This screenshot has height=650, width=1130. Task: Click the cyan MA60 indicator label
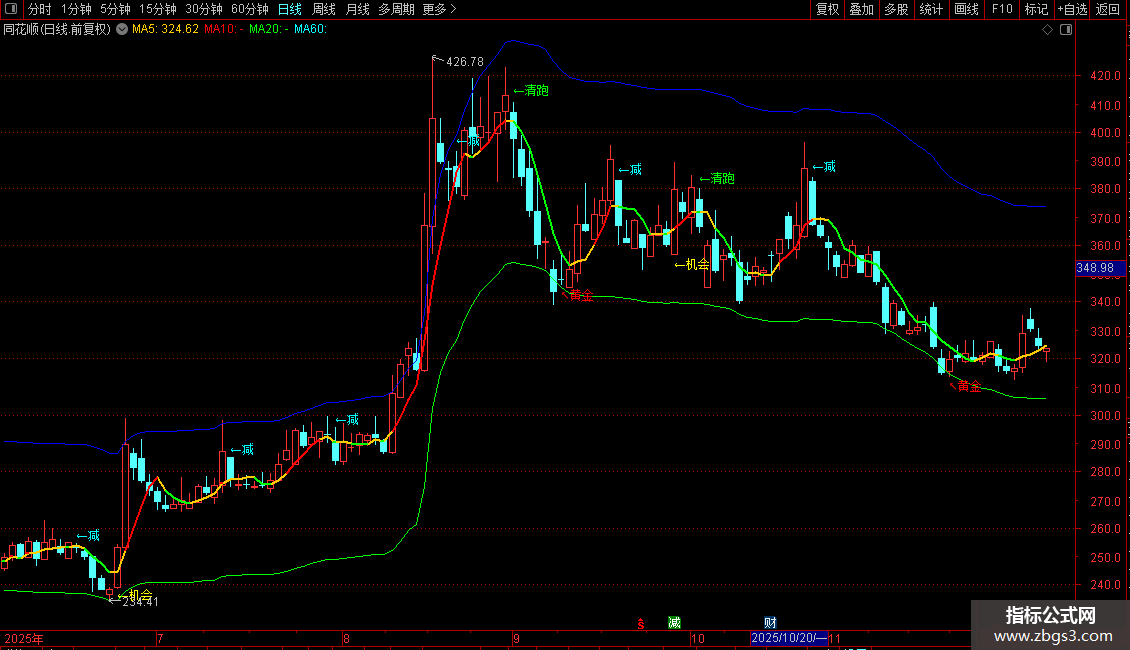(x=311, y=30)
